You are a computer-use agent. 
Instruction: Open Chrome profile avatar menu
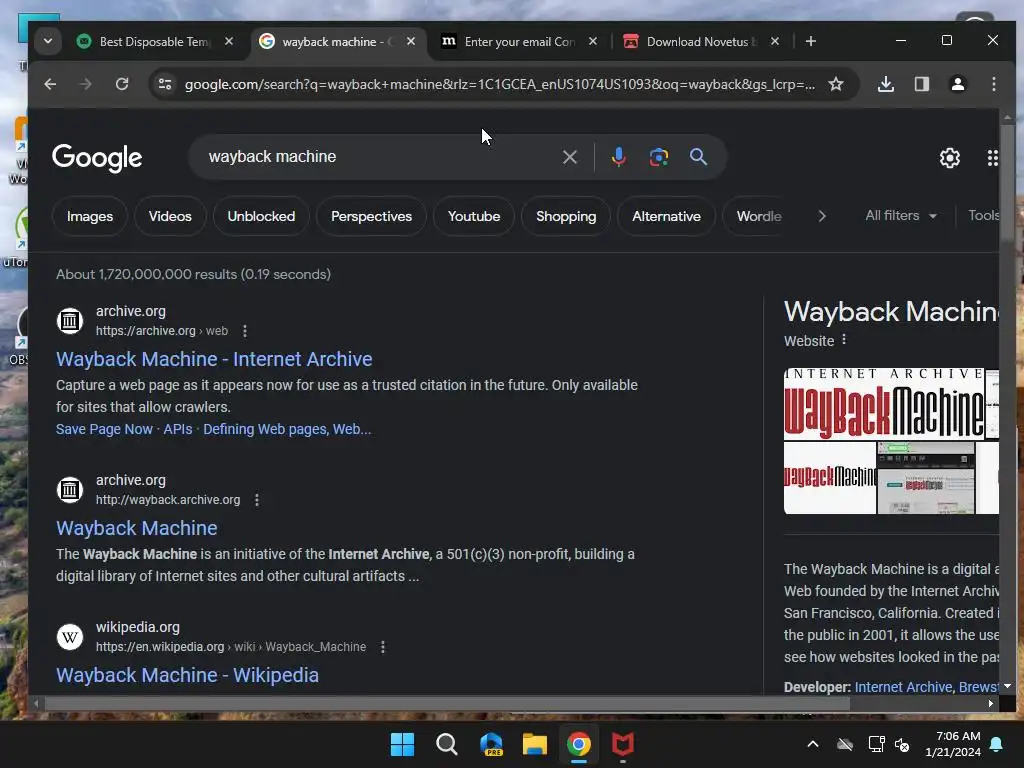(957, 84)
